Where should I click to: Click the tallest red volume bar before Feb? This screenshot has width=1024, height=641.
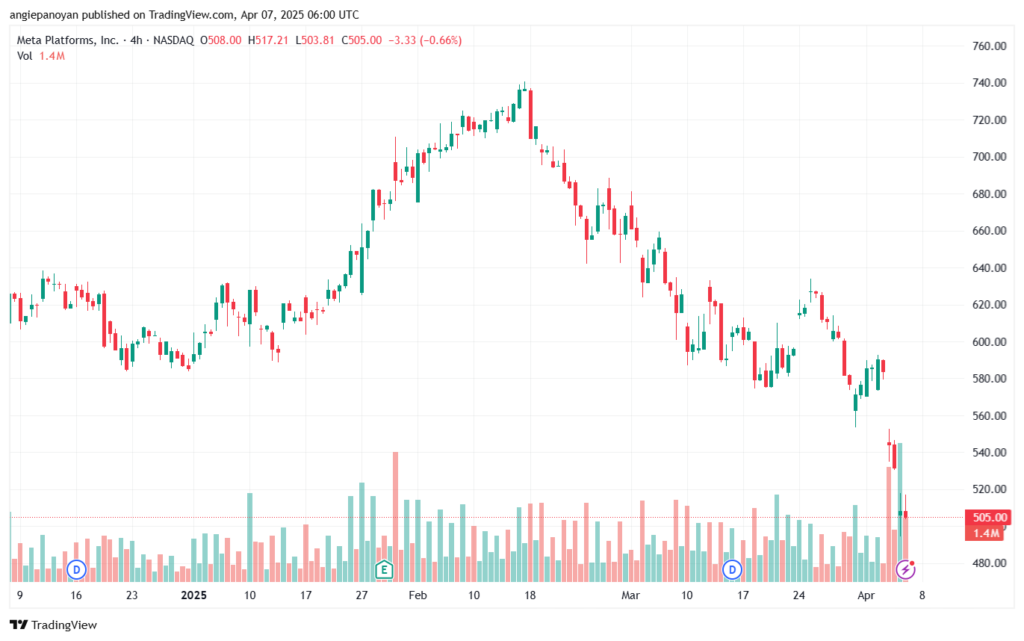(395, 516)
